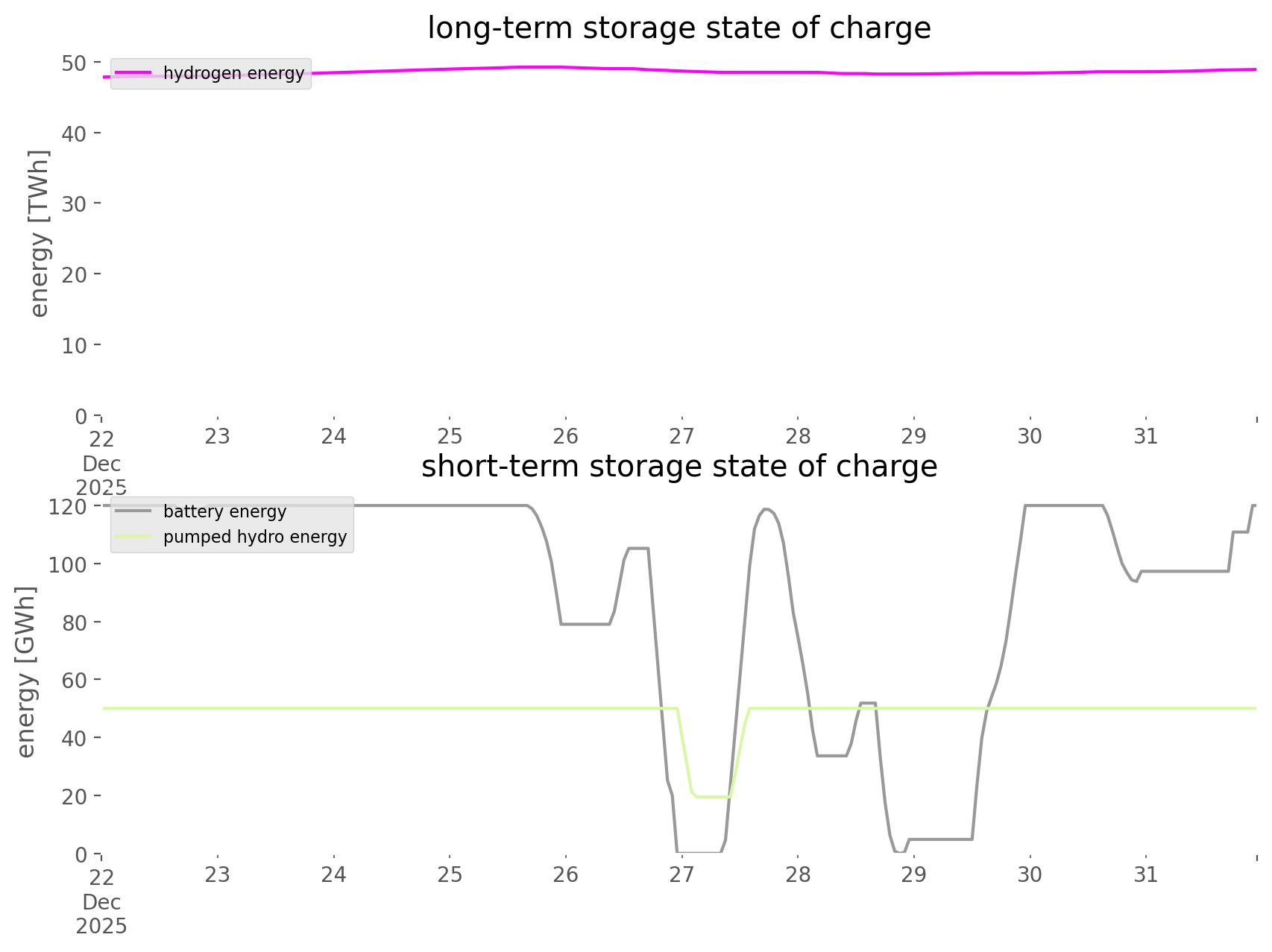Select date tick 27 under the long-term chart
The width and height of the screenshot is (1272, 952).
pos(681,436)
